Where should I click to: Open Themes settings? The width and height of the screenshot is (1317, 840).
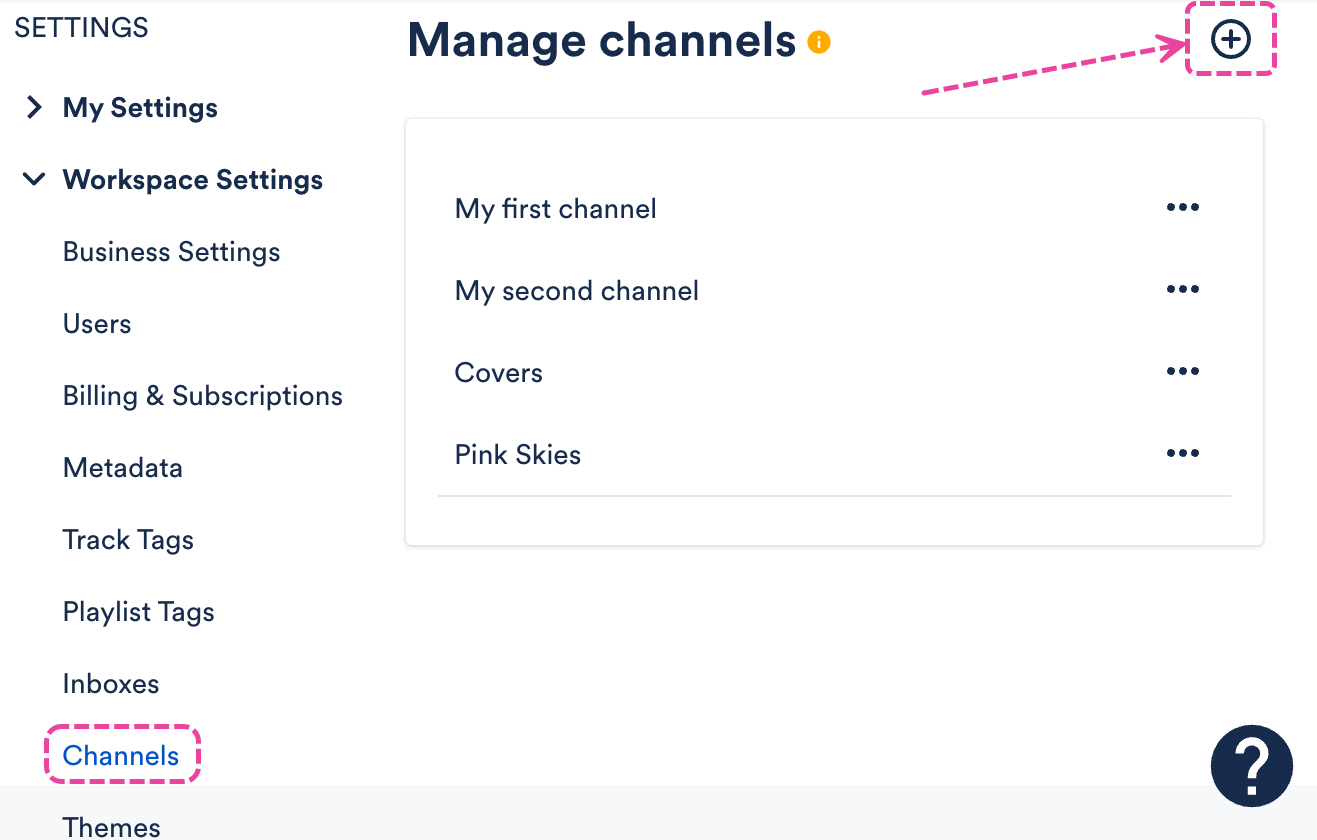(x=111, y=827)
